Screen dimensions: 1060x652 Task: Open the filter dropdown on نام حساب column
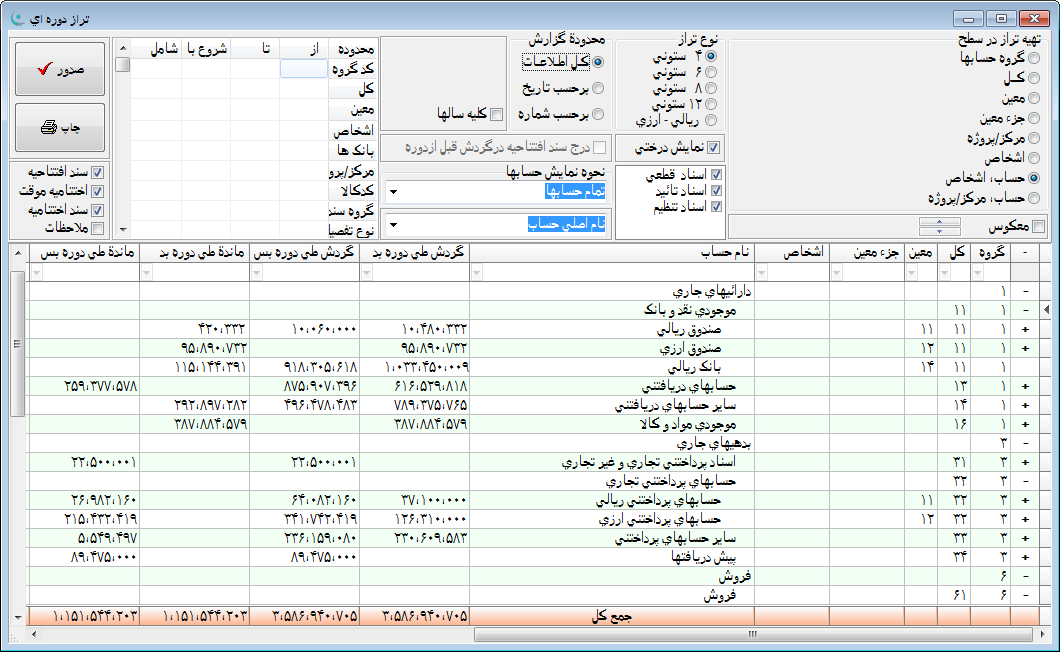click(x=477, y=272)
